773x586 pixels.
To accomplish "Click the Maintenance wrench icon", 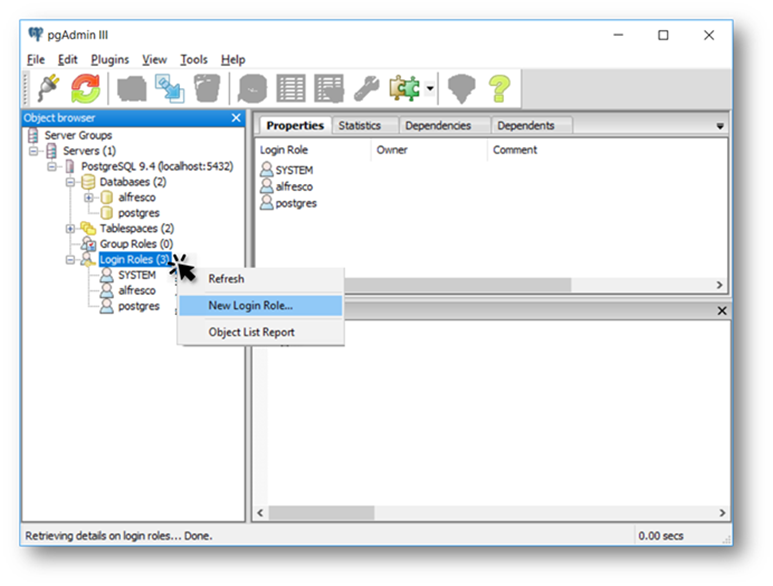I will (x=365, y=89).
